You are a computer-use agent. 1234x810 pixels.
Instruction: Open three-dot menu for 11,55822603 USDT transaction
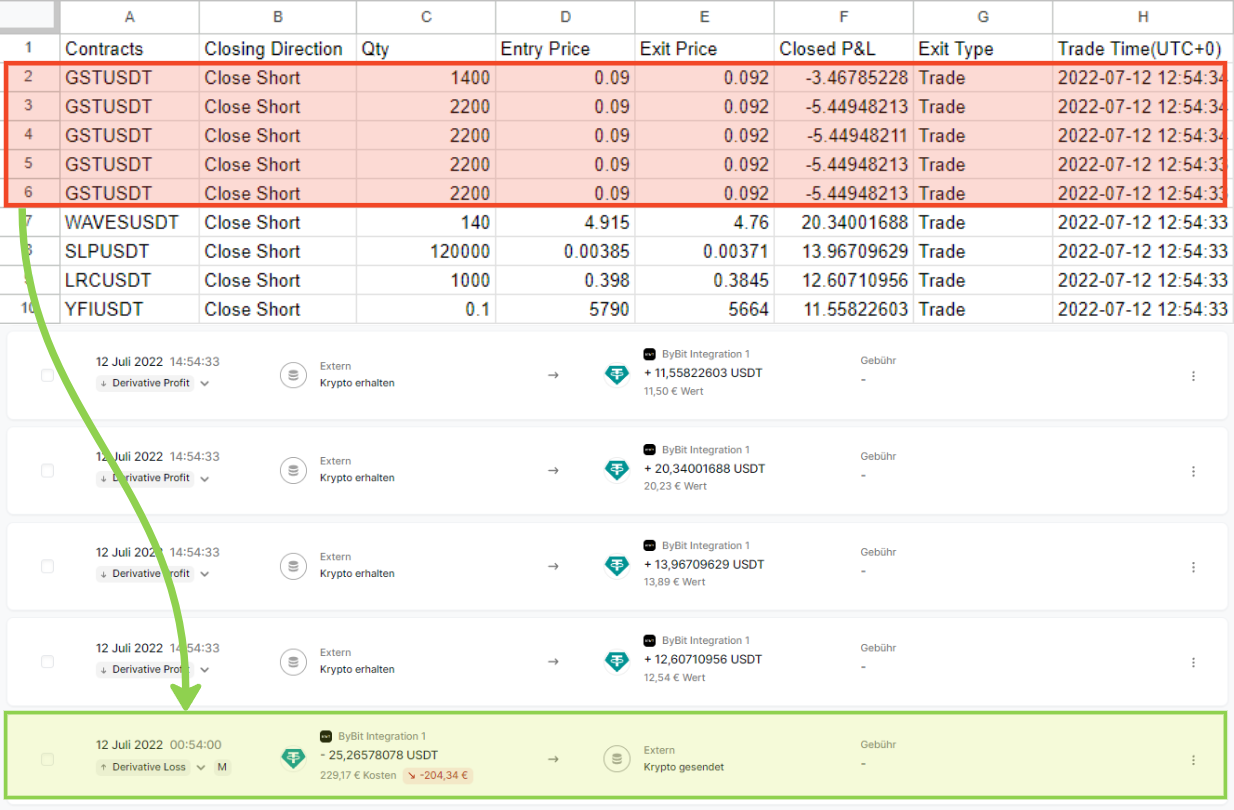point(1193,376)
